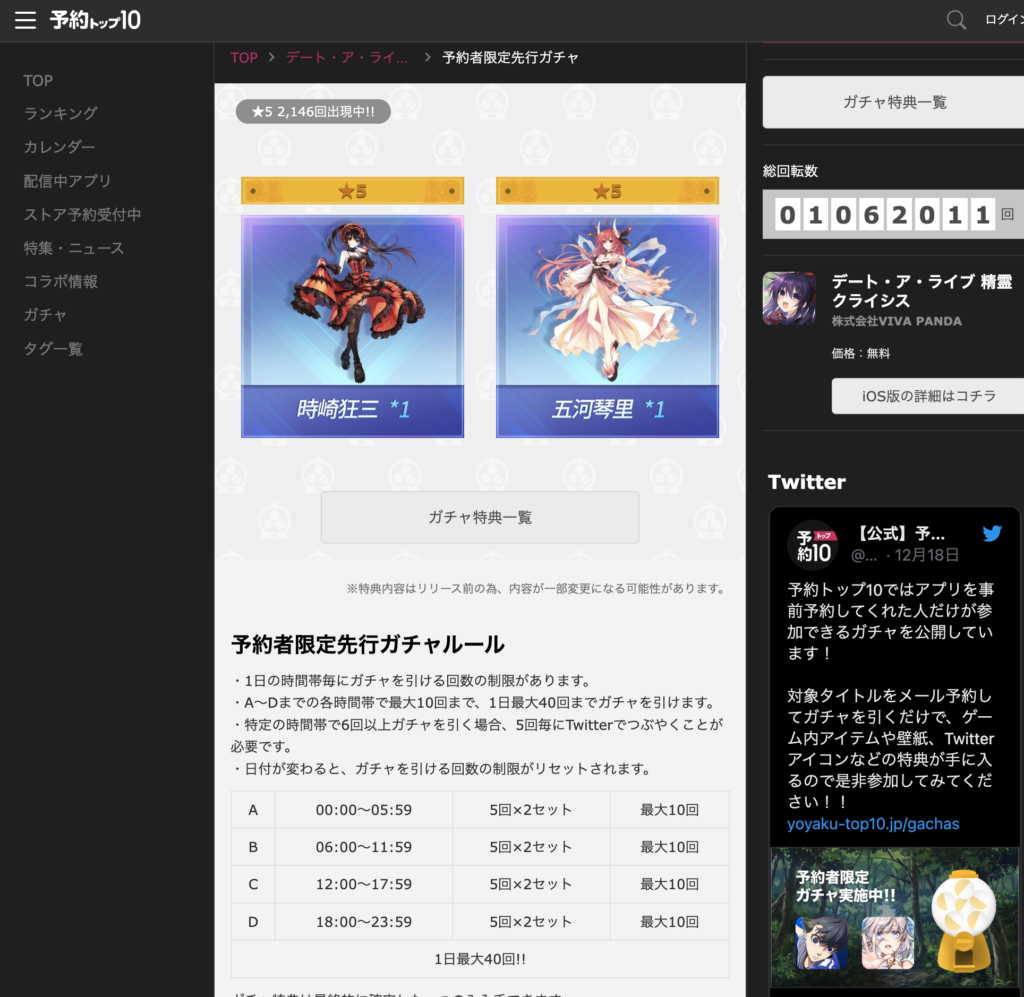The image size is (1024, 997).
Task: Open ガチャ in the sidebar
Action: [45, 315]
